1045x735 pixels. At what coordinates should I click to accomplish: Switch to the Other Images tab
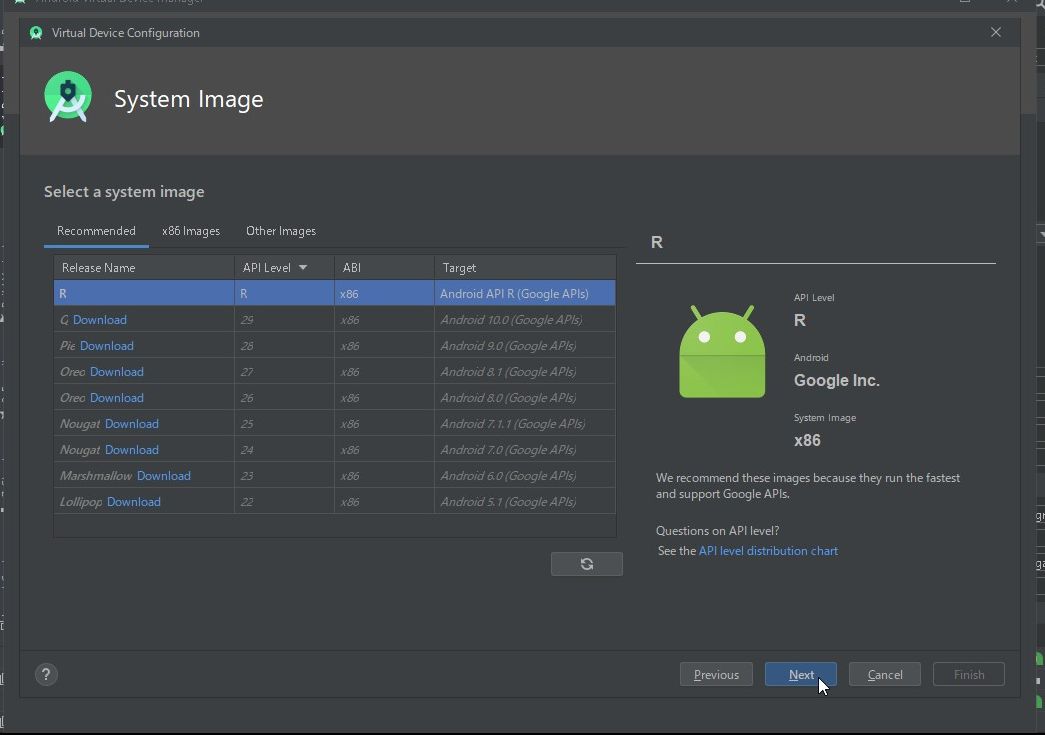[x=280, y=231]
